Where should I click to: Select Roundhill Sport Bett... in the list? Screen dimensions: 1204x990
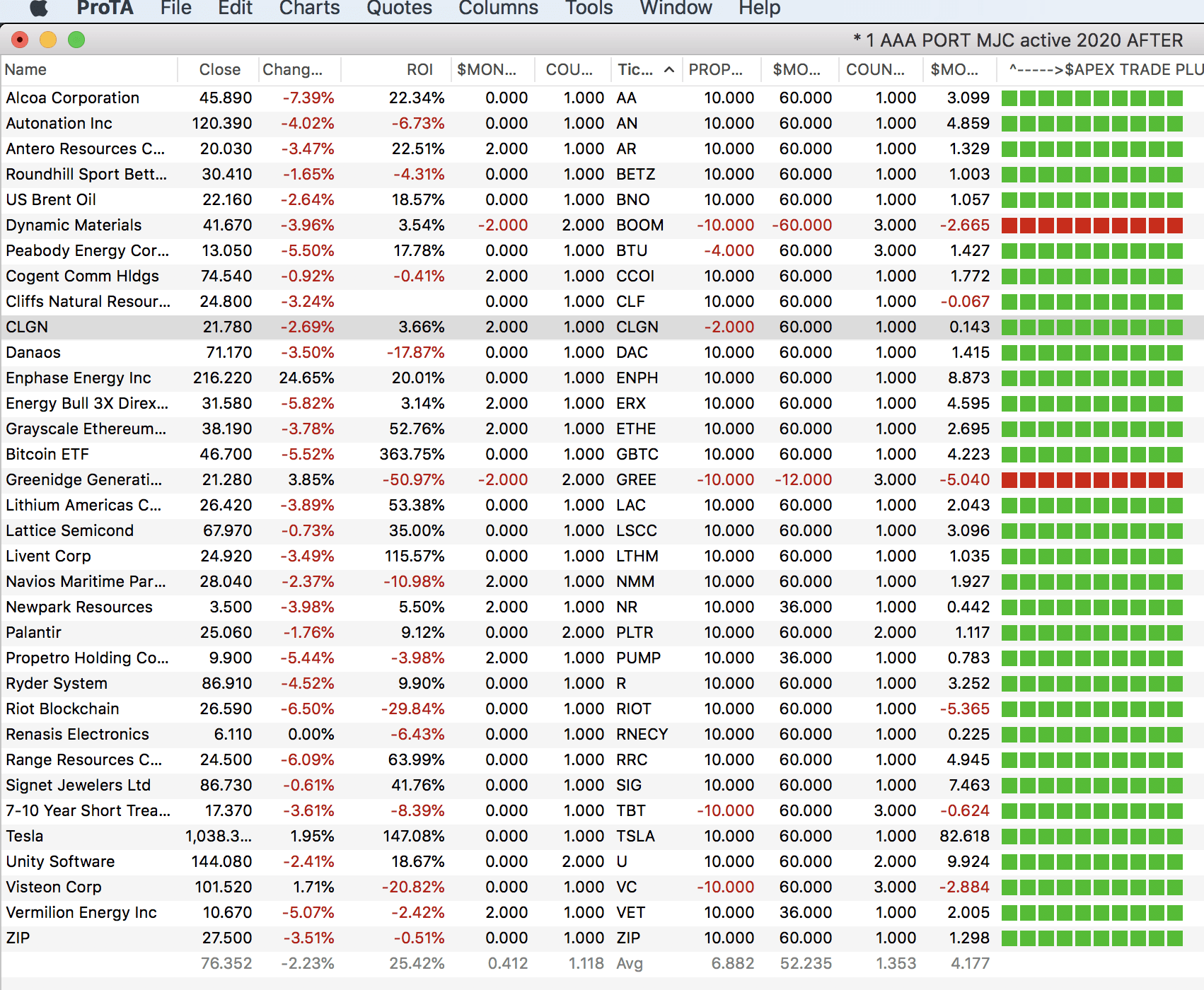click(602, 175)
